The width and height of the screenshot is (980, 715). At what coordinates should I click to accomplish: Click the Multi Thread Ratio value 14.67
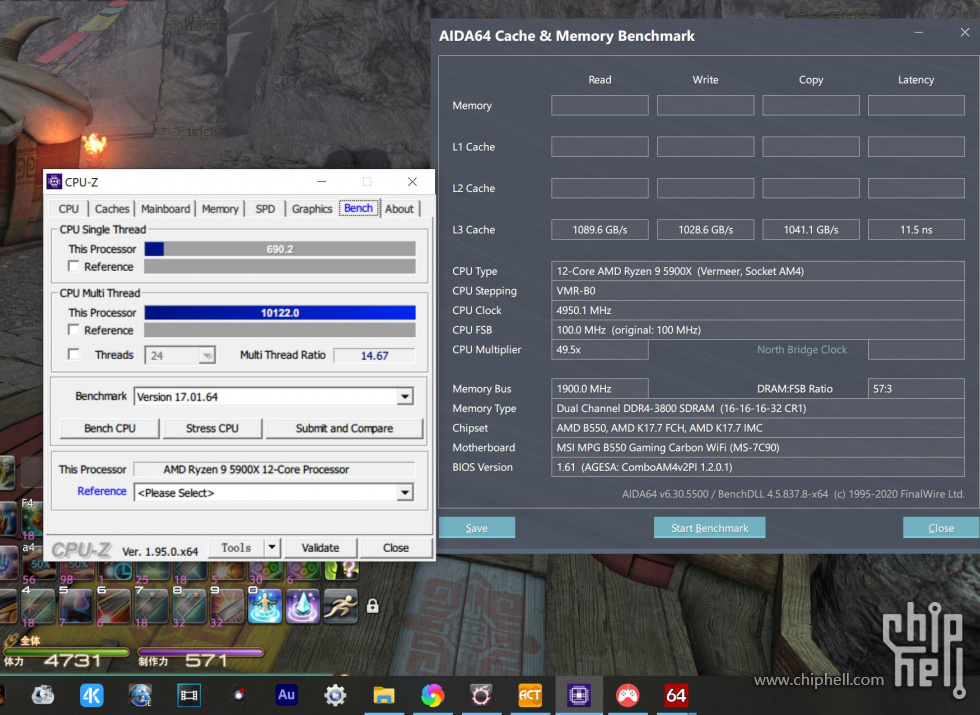pyautogui.click(x=374, y=356)
